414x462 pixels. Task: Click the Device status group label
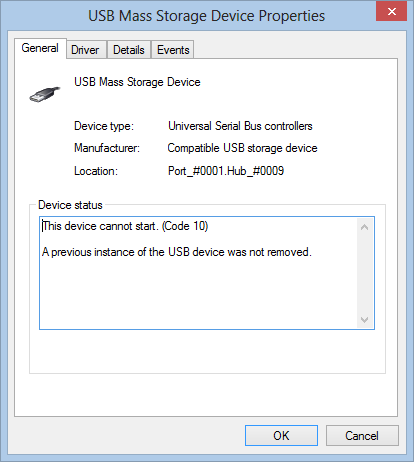click(x=70, y=205)
